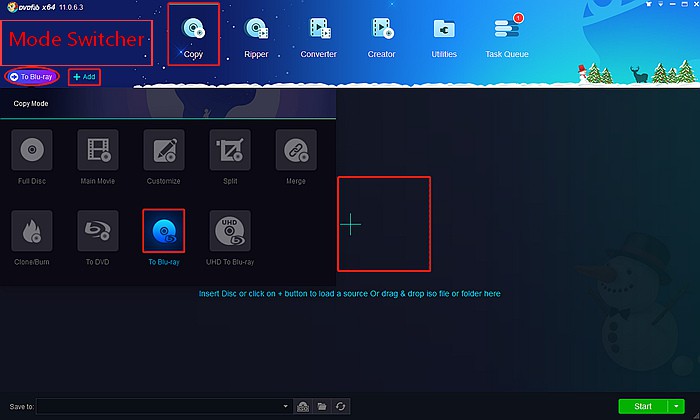700x420 pixels.
Task: Maximize the DVDFab window
Action: (684, 4)
